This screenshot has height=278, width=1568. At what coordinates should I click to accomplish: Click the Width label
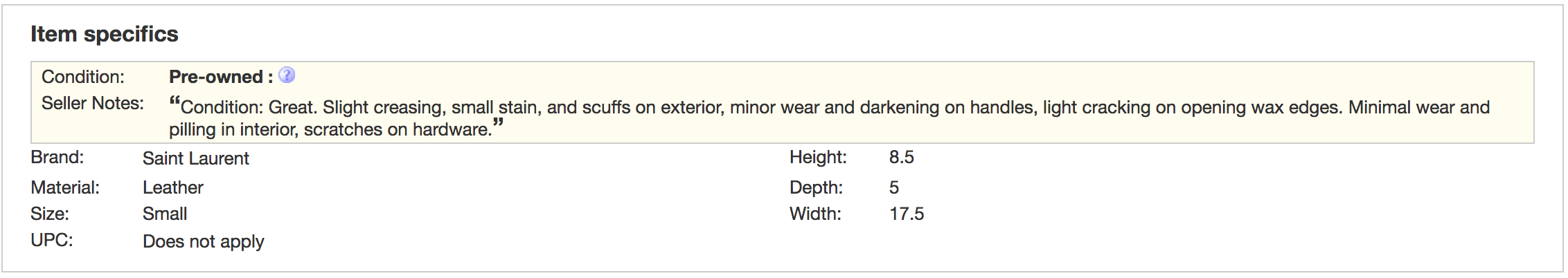816,214
